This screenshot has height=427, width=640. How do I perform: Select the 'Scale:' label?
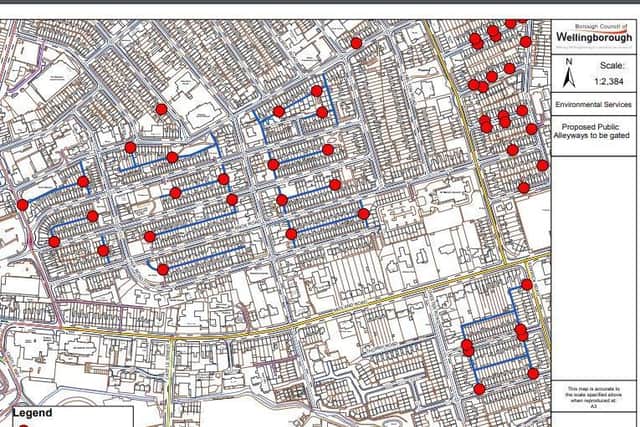pyautogui.click(x=612, y=65)
